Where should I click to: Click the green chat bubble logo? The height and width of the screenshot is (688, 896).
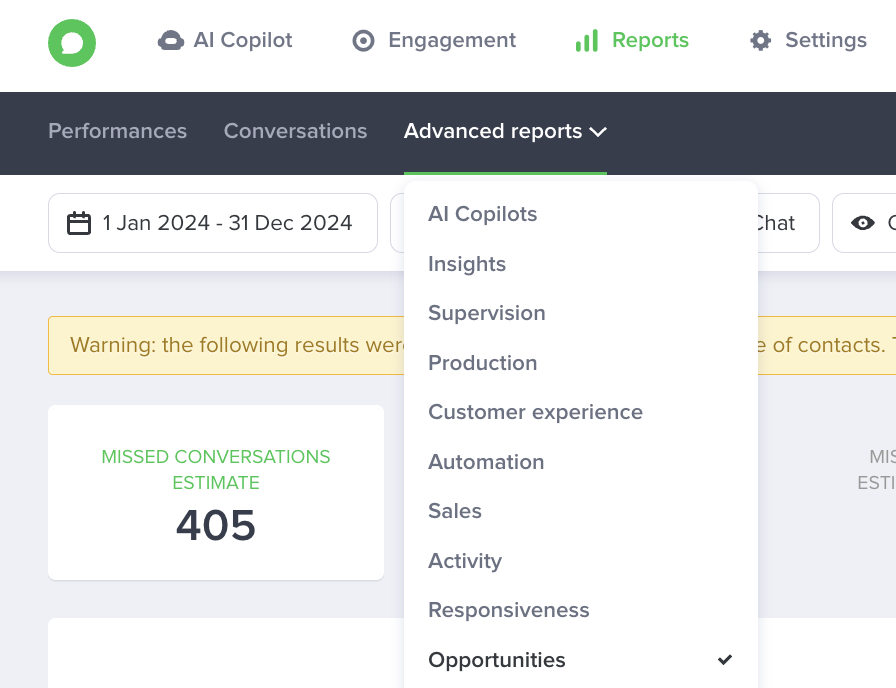[x=72, y=43]
